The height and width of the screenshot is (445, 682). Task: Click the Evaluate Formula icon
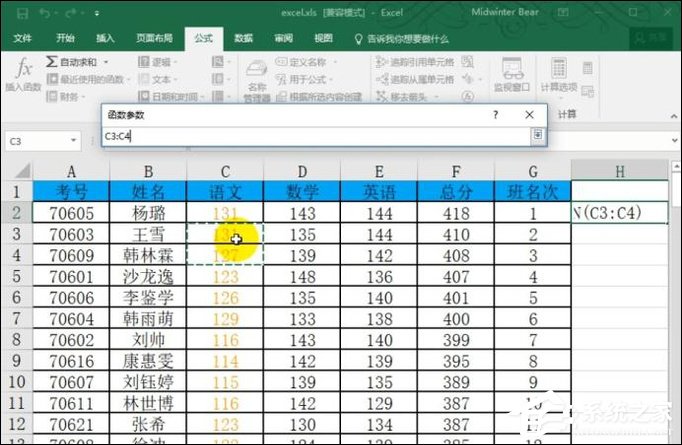point(468,96)
